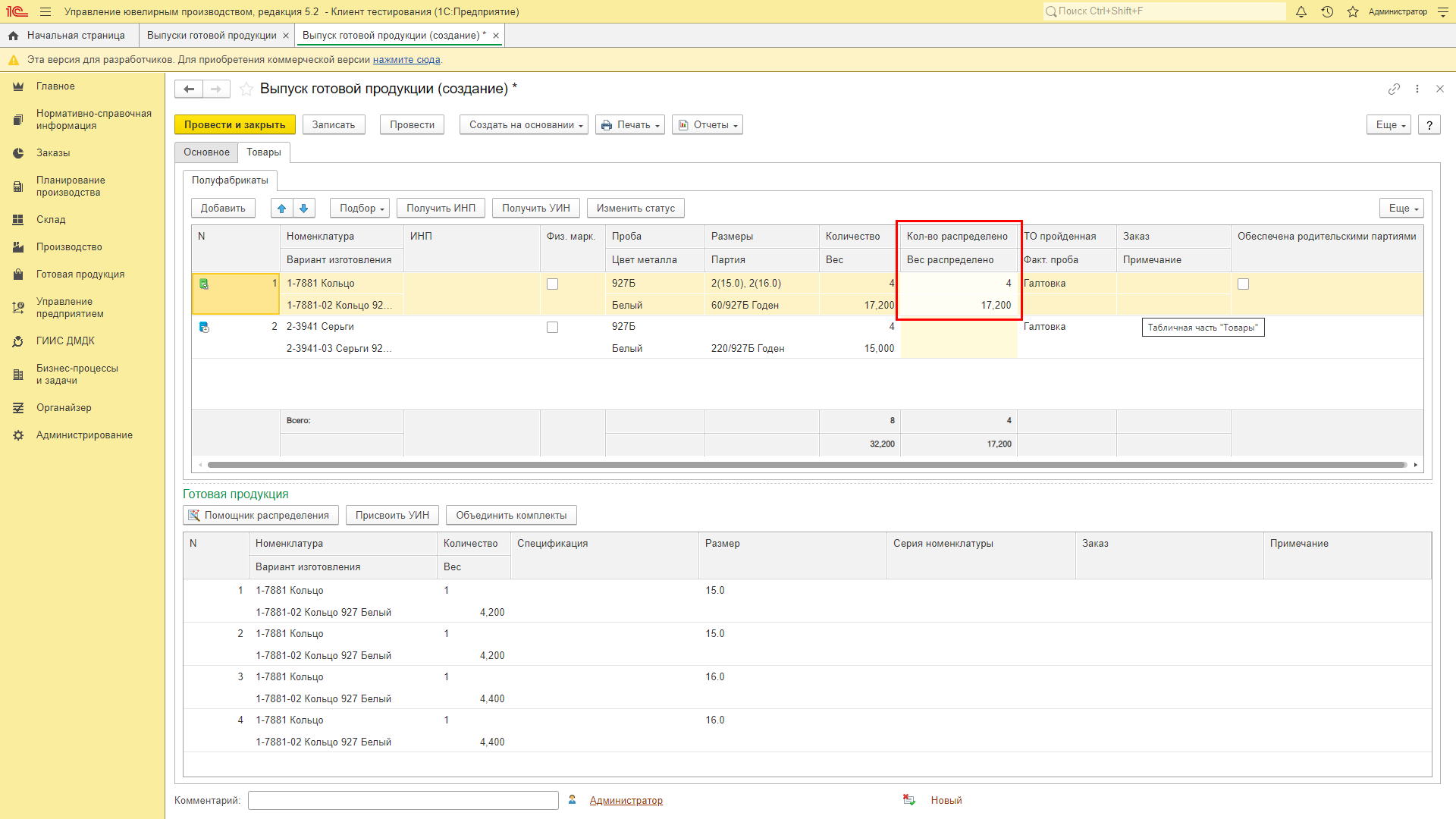Go back with the left arrow button
1456x819 pixels.
[x=189, y=89]
